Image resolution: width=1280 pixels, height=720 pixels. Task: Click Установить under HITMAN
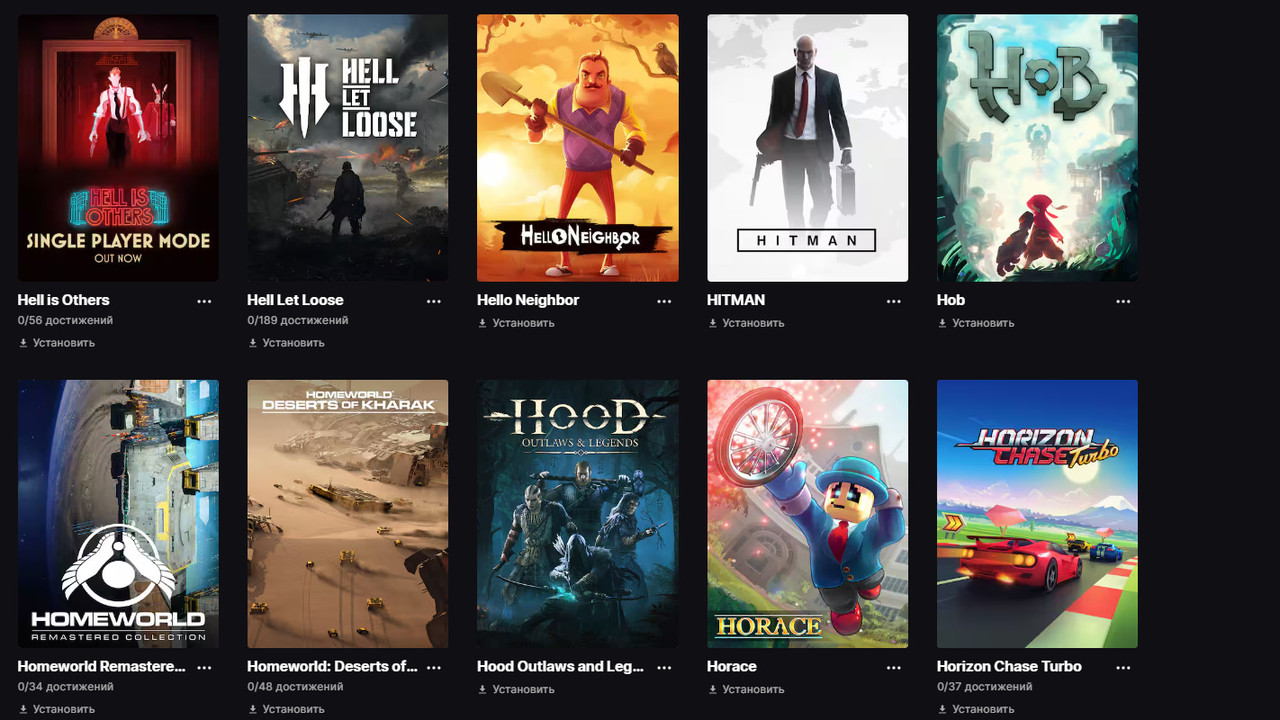(746, 323)
